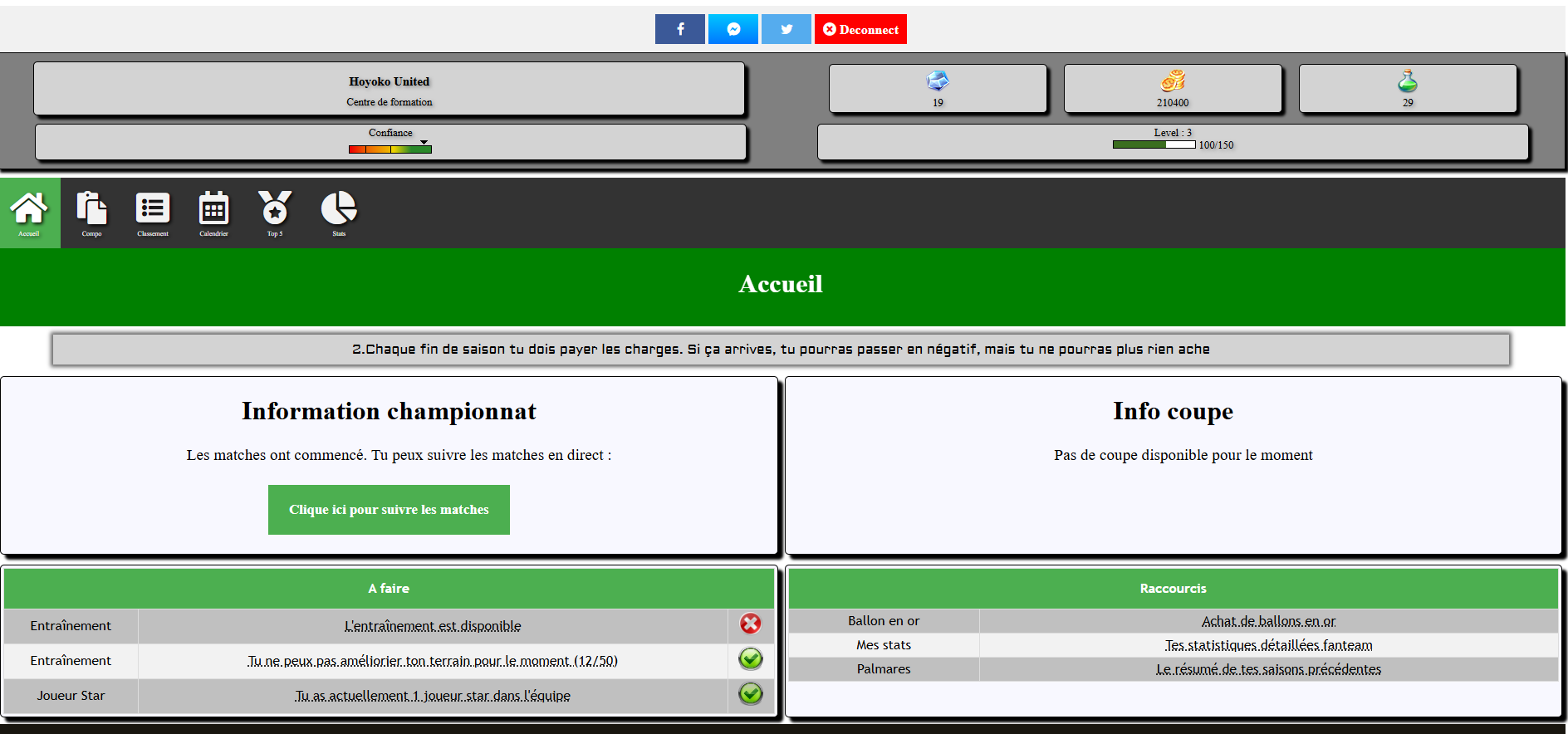Screen dimensions: 1568x734
Task: Click the Ballon en or row label
Action: pyautogui.click(x=884, y=621)
